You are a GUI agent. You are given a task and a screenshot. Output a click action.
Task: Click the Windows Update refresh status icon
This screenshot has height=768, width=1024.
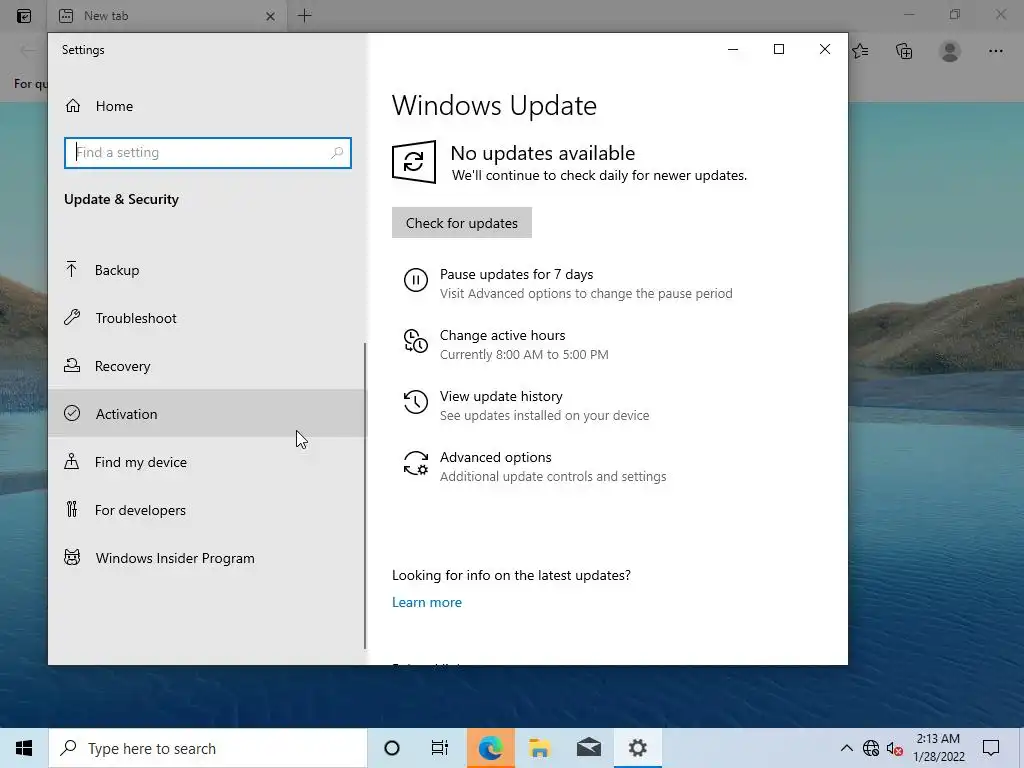click(414, 161)
